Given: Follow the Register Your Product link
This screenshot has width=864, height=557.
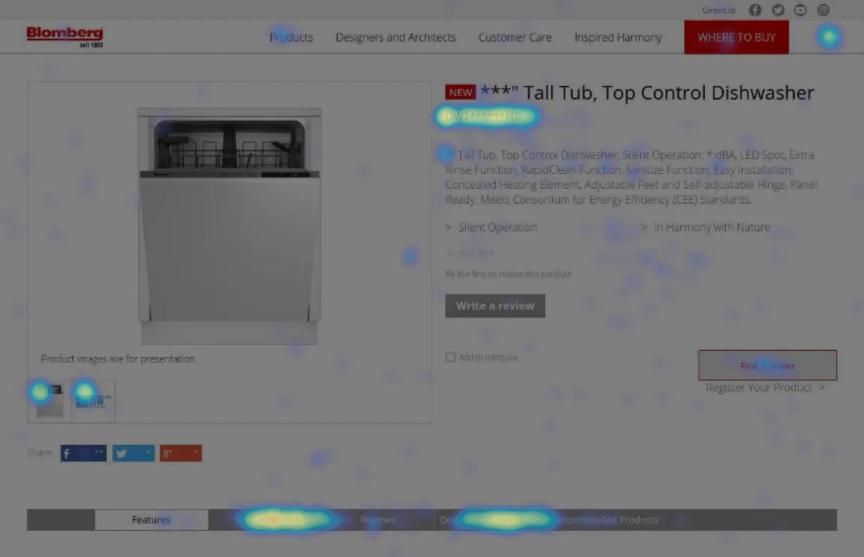Looking at the screenshot, I should pos(765,388).
